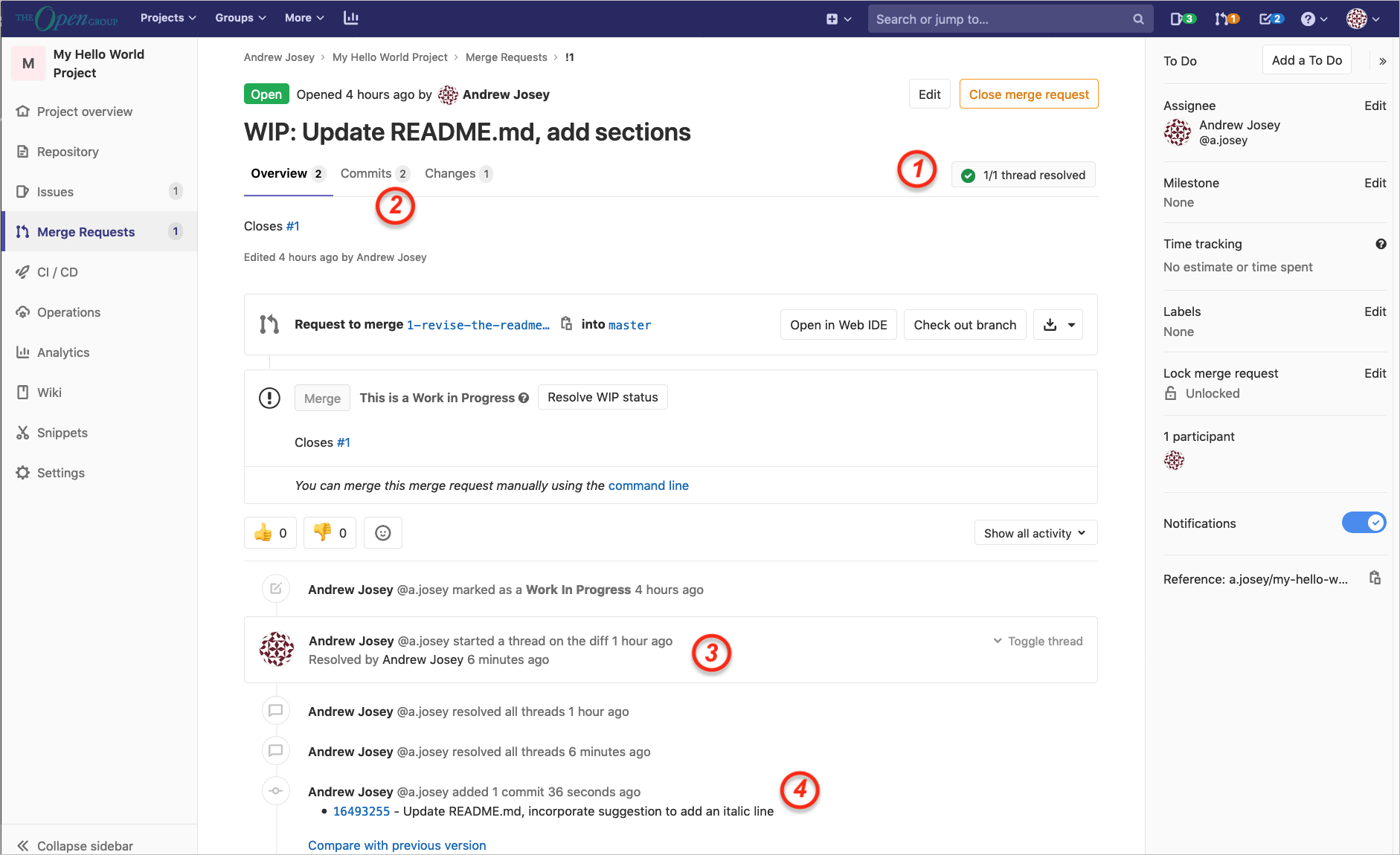Open the master target branch link
Viewport: 1400px width, 855px height.
pyautogui.click(x=629, y=325)
